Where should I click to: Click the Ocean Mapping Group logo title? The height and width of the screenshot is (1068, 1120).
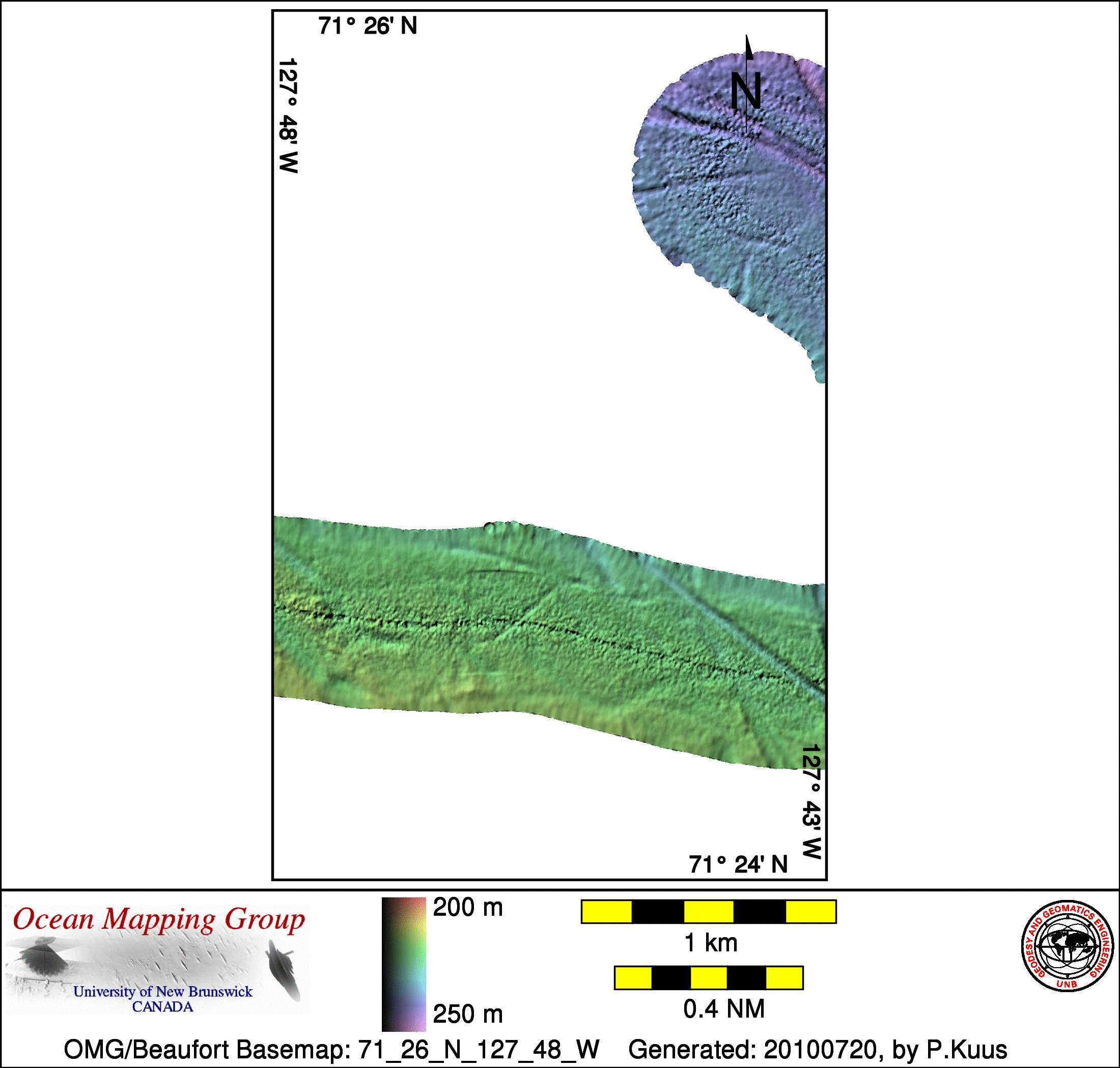(159, 920)
